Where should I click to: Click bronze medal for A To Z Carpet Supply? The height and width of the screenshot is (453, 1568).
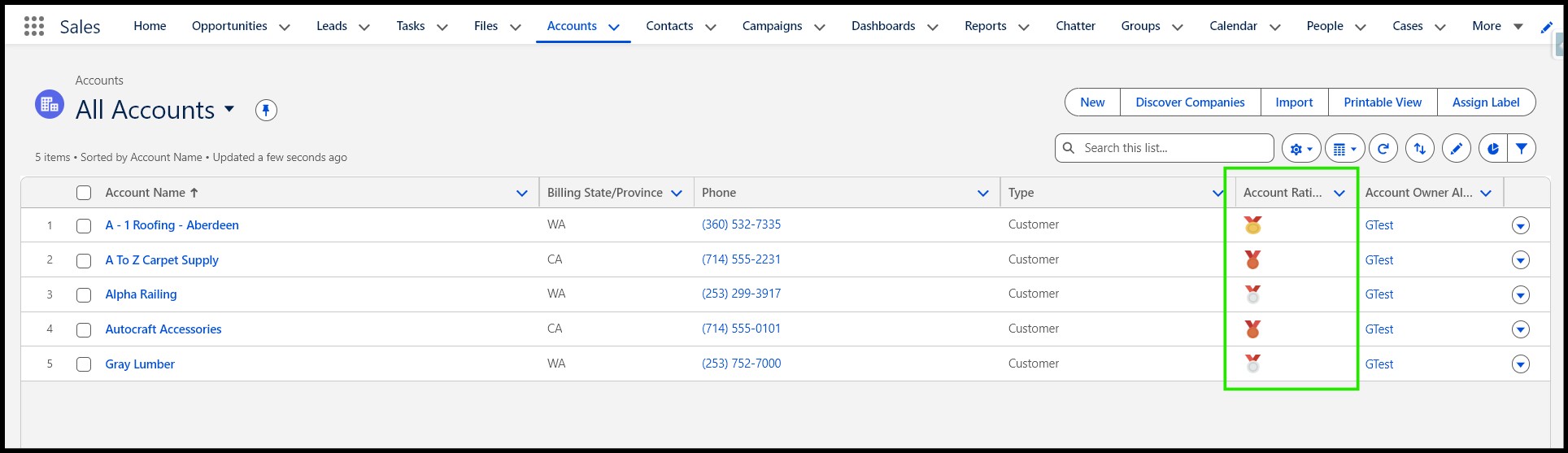1252,260
